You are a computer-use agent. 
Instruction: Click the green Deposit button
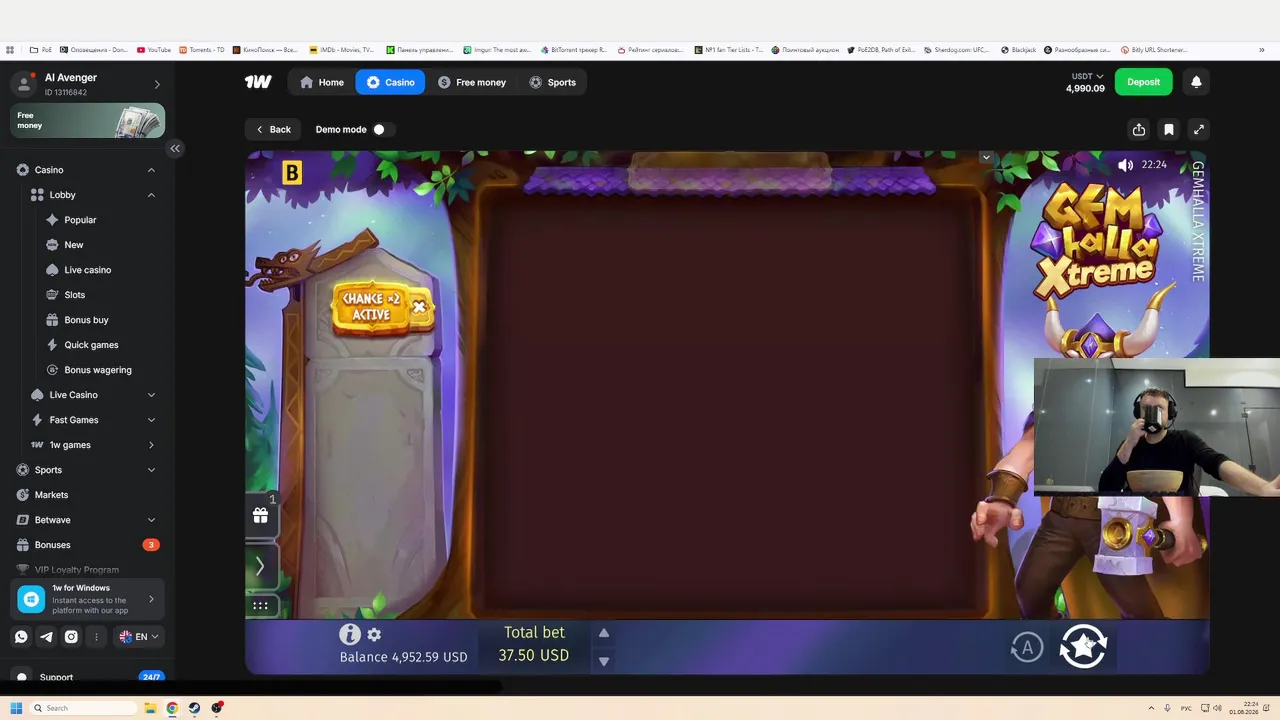pyautogui.click(x=1143, y=82)
